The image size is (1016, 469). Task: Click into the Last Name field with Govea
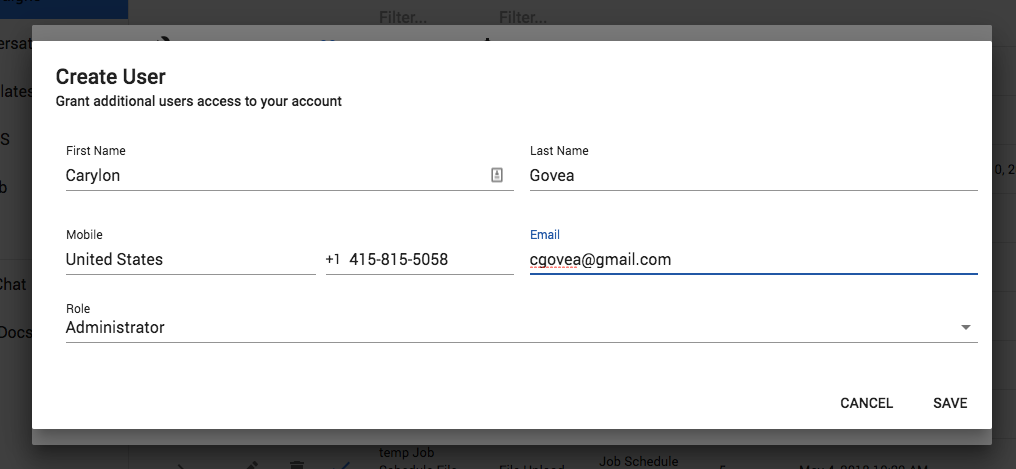pyautogui.click(x=754, y=176)
